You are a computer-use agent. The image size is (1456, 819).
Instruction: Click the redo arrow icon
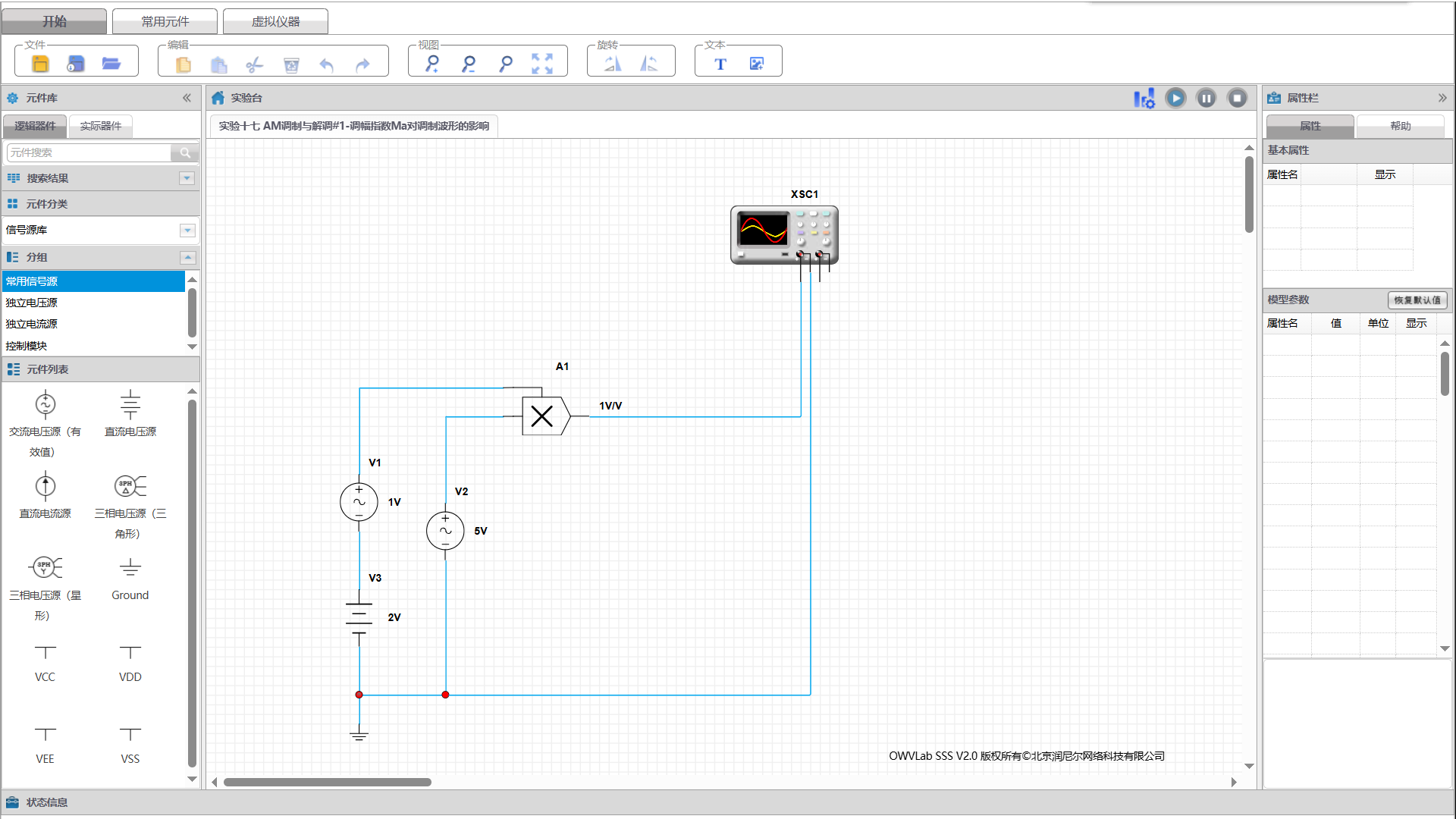tap(362, 65)
